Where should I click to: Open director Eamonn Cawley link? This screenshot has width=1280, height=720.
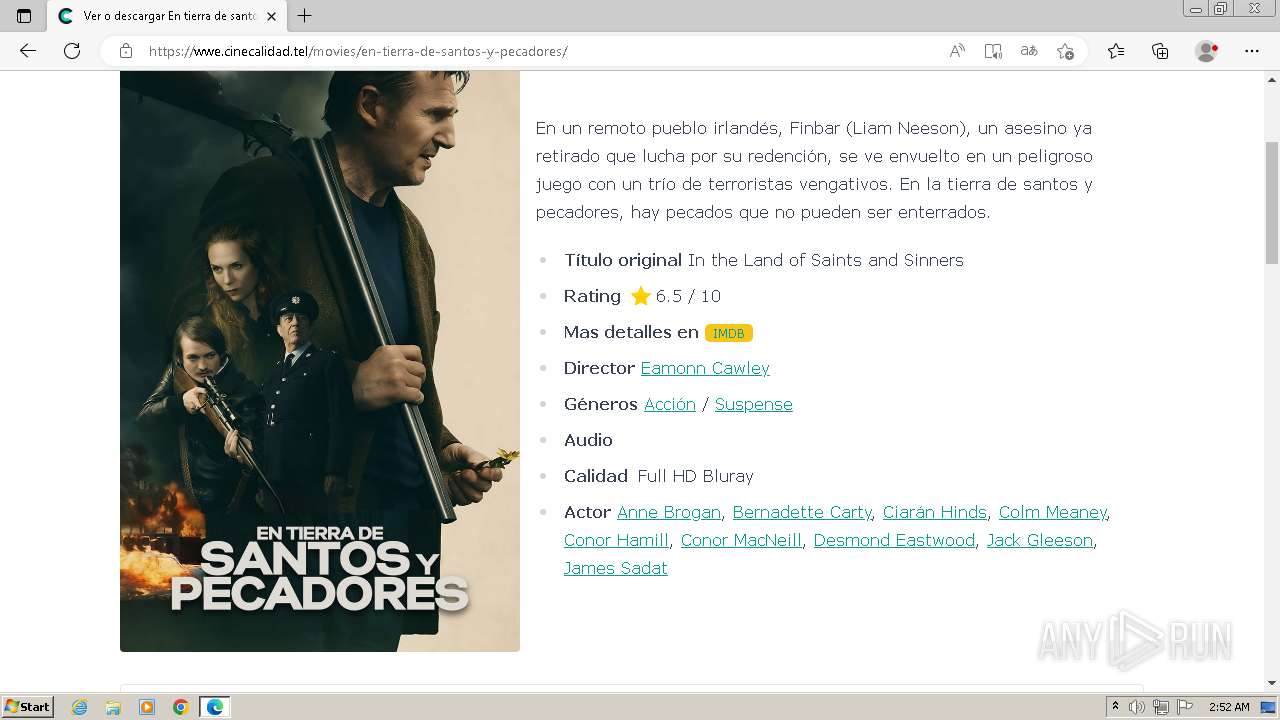coord(705,368)
